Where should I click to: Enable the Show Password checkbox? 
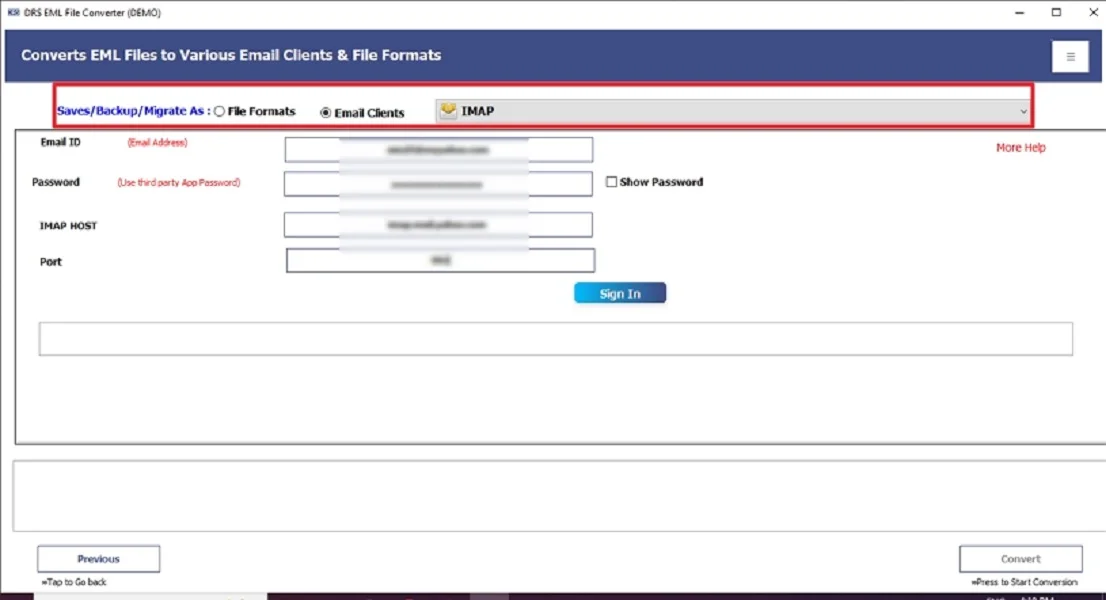610,182
